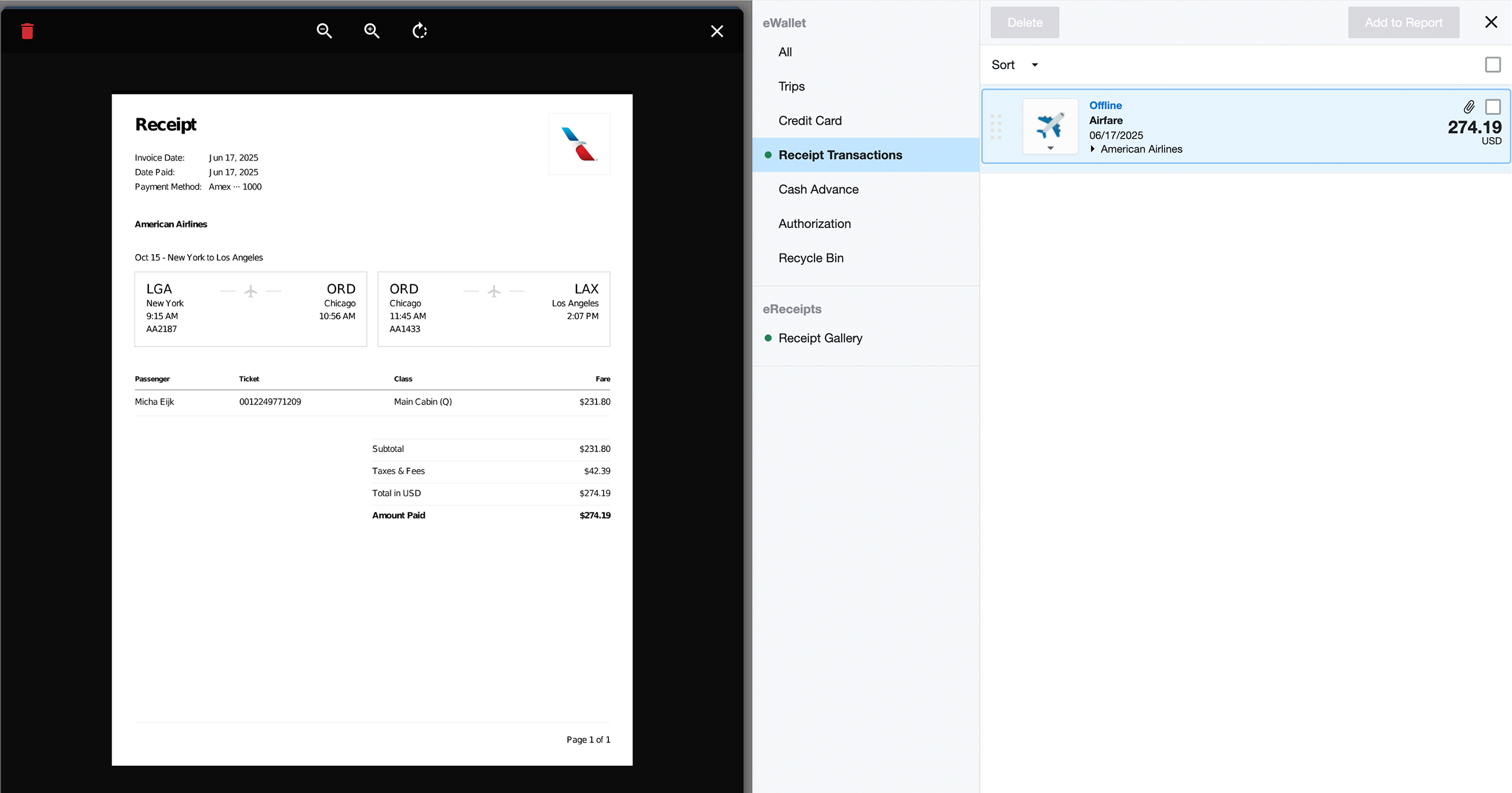Zoom in on the receipt image
Screen dimensions: 1512x793
(x=372, y=31)
